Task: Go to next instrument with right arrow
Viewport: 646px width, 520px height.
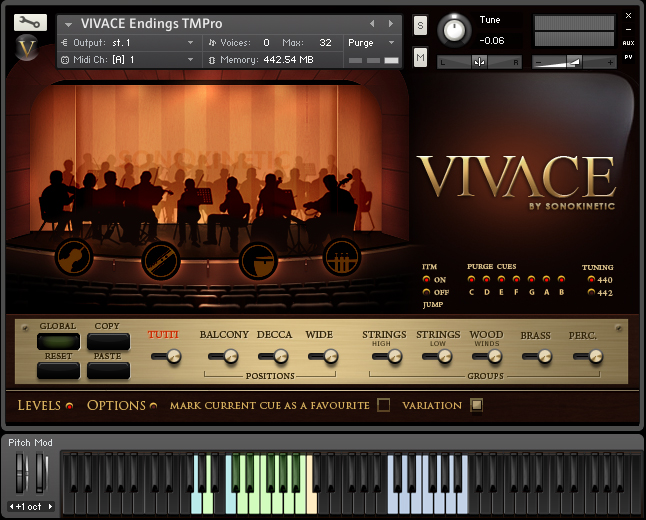Action: tap(390, 23)
